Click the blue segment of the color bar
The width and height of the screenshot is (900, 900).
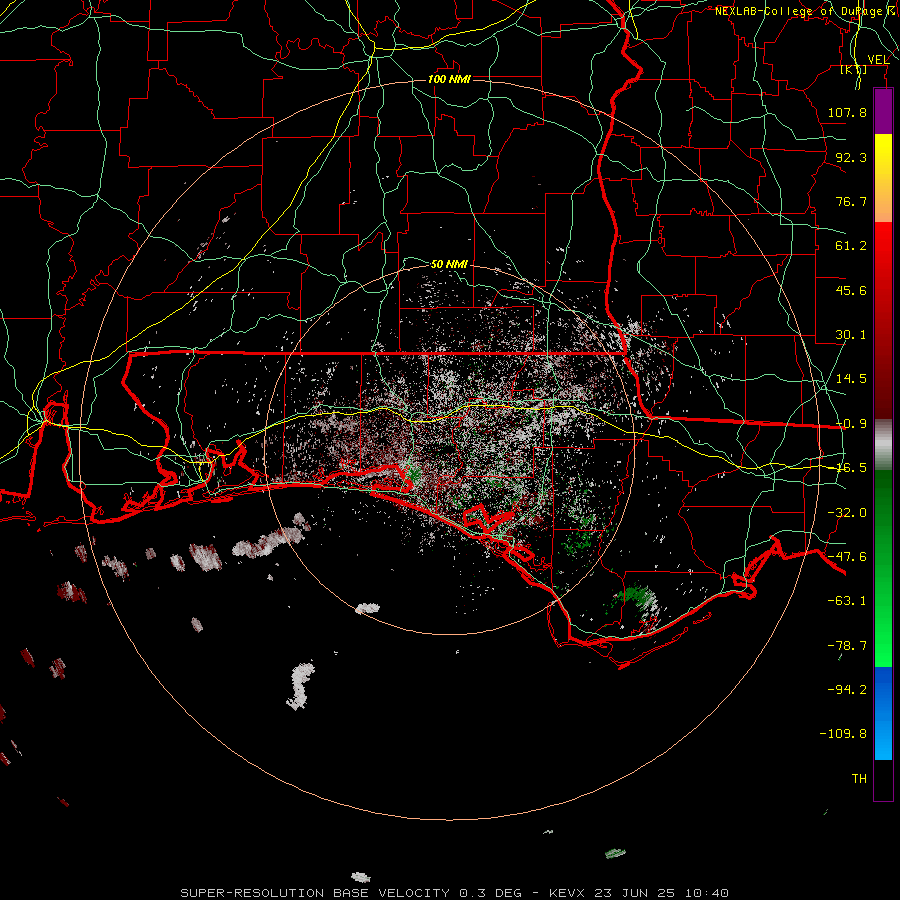click(883, 713)
